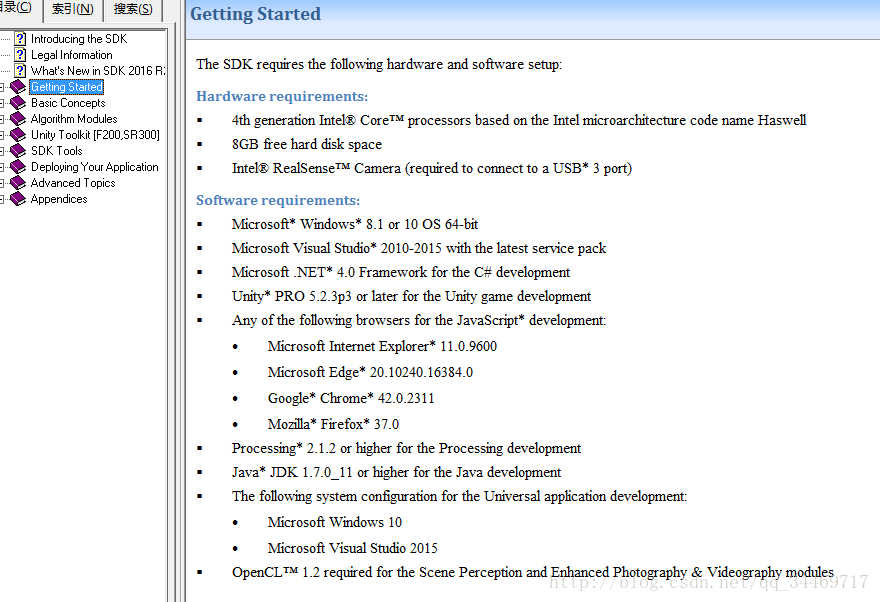
Task: Expand the Advanced Topics tree node
Action: click(2, 183)
